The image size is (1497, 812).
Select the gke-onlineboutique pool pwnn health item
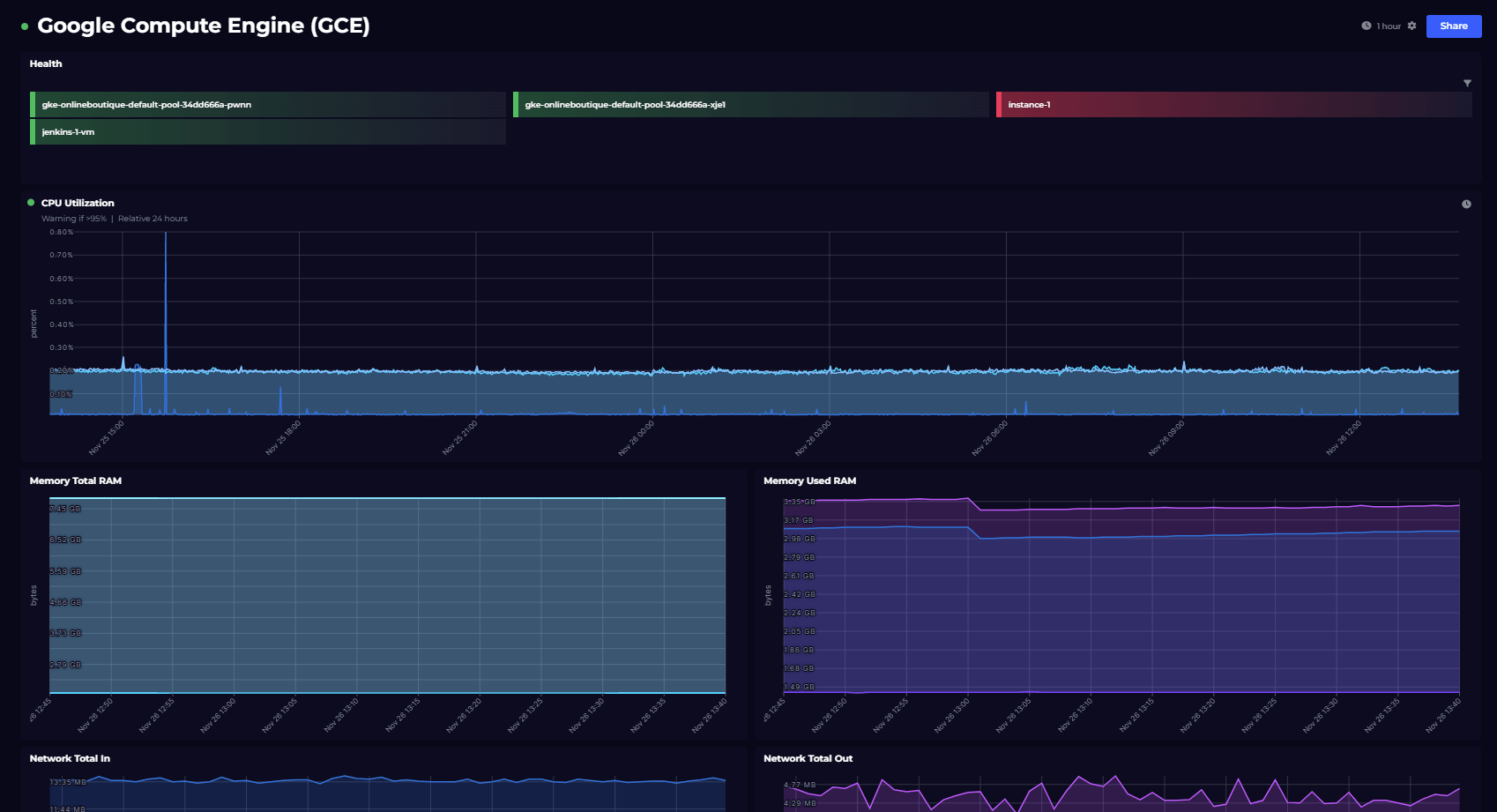(x=268, y=105)
